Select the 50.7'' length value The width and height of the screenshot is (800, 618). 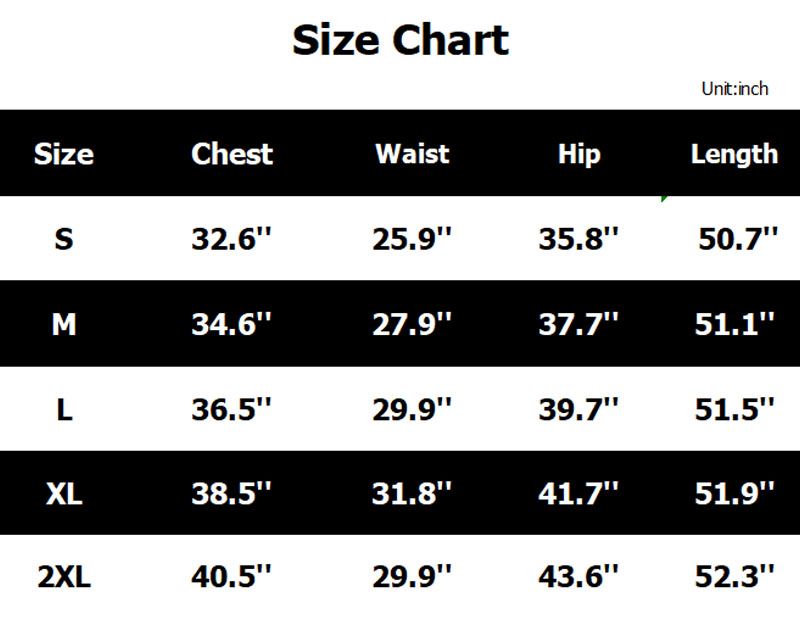pyautogui.click(x=738, y=239)
